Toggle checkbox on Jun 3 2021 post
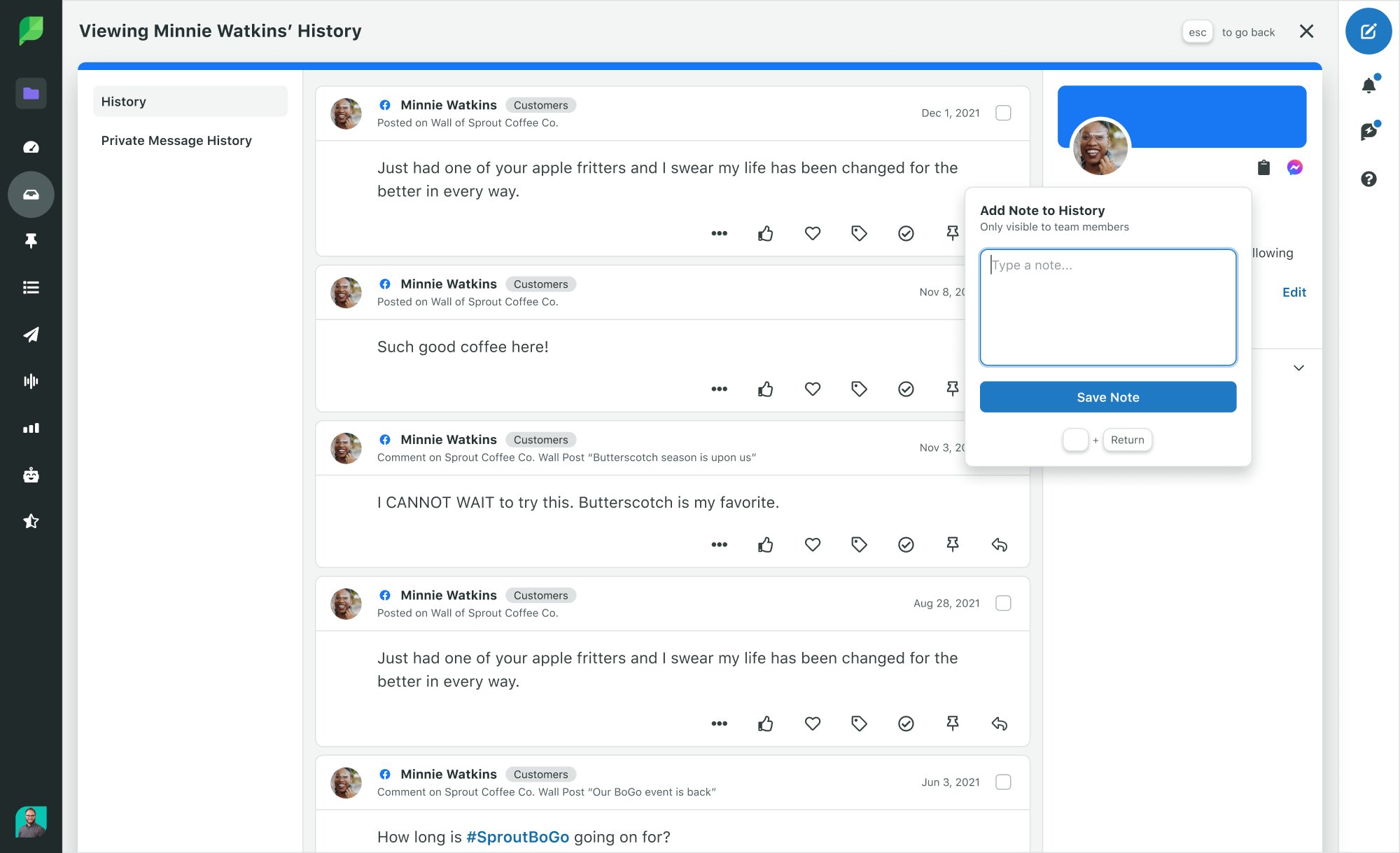Screen dimensions: 1400x853 pos(1003,782)
